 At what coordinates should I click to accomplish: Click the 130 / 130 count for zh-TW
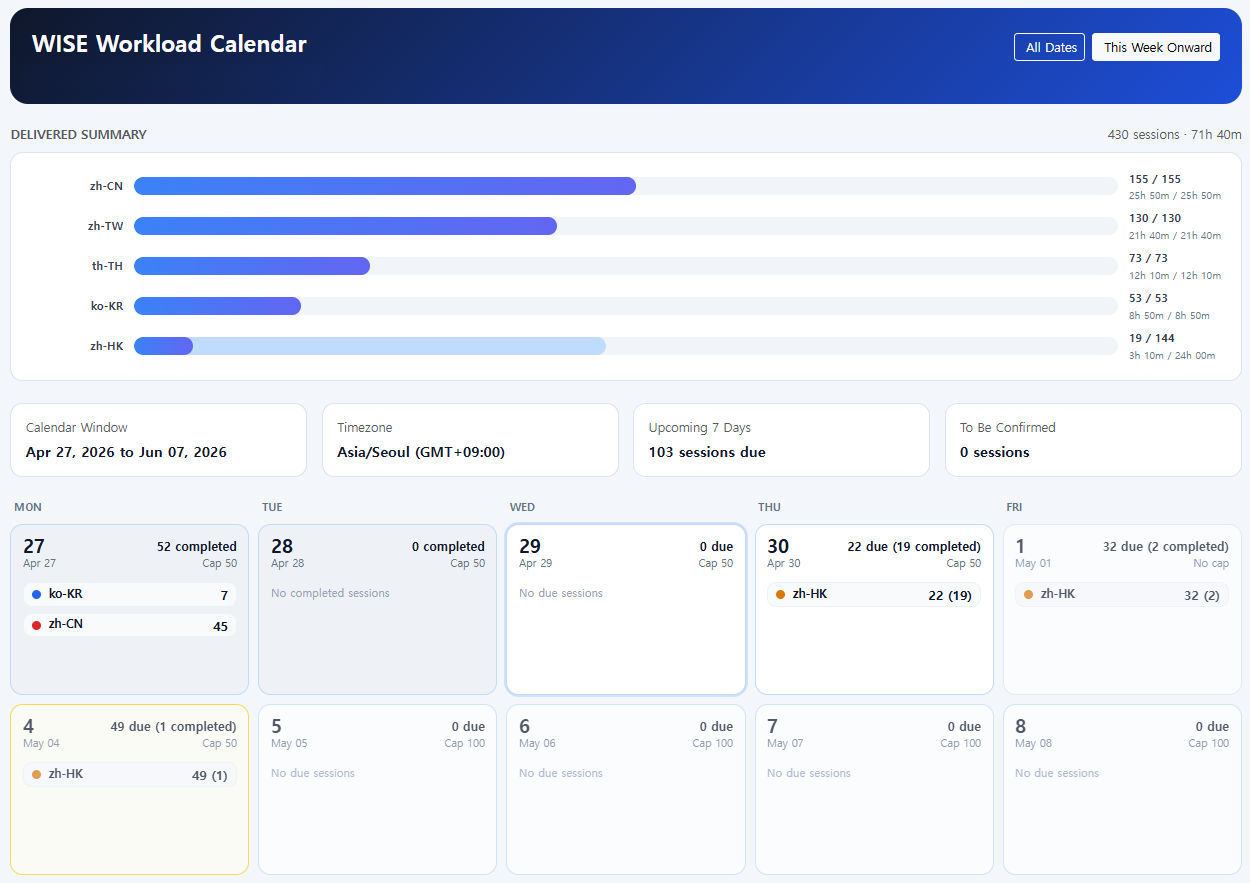pos(1155,219)
